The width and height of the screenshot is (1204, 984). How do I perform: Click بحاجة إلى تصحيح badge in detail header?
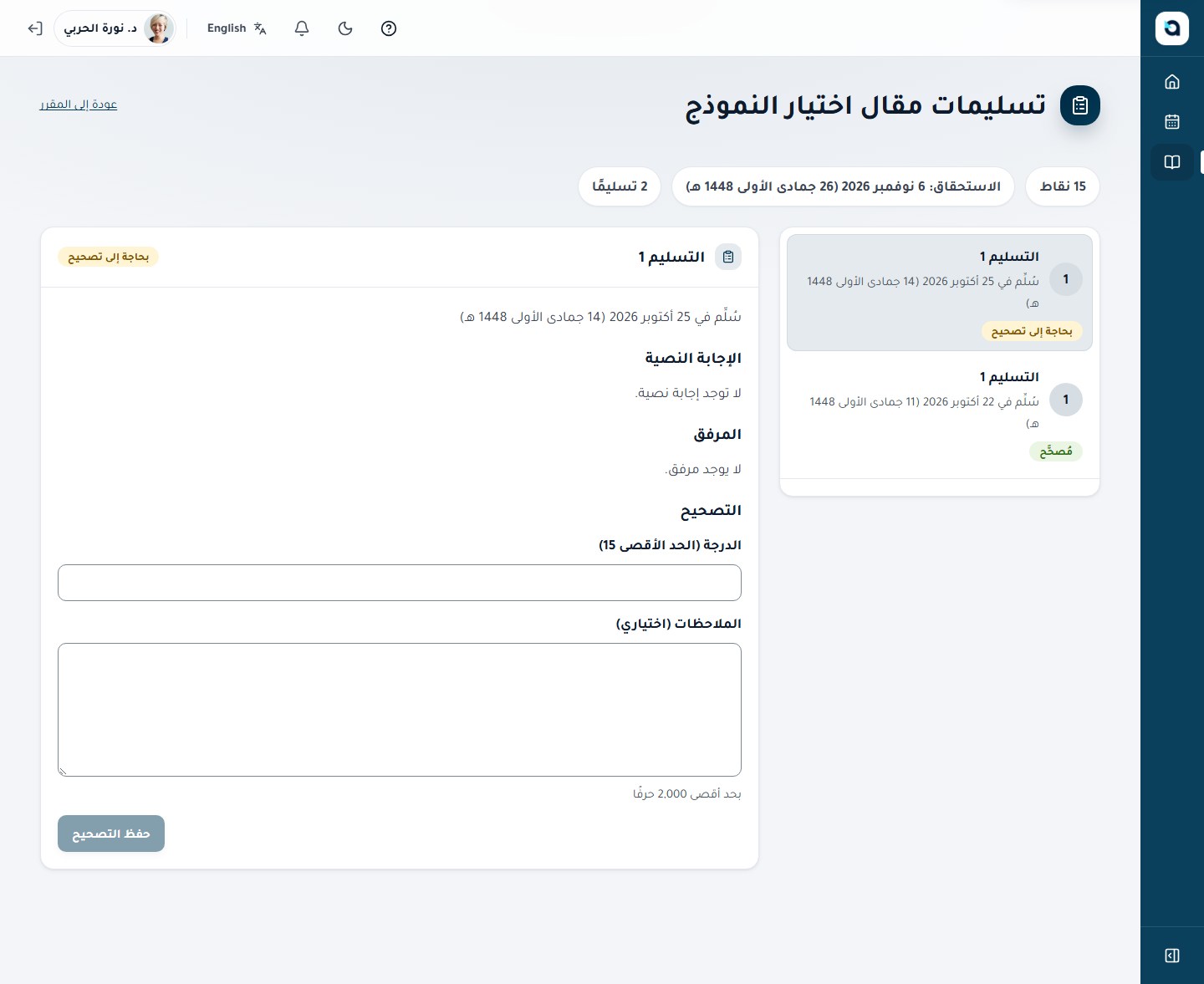click(108, 257)
